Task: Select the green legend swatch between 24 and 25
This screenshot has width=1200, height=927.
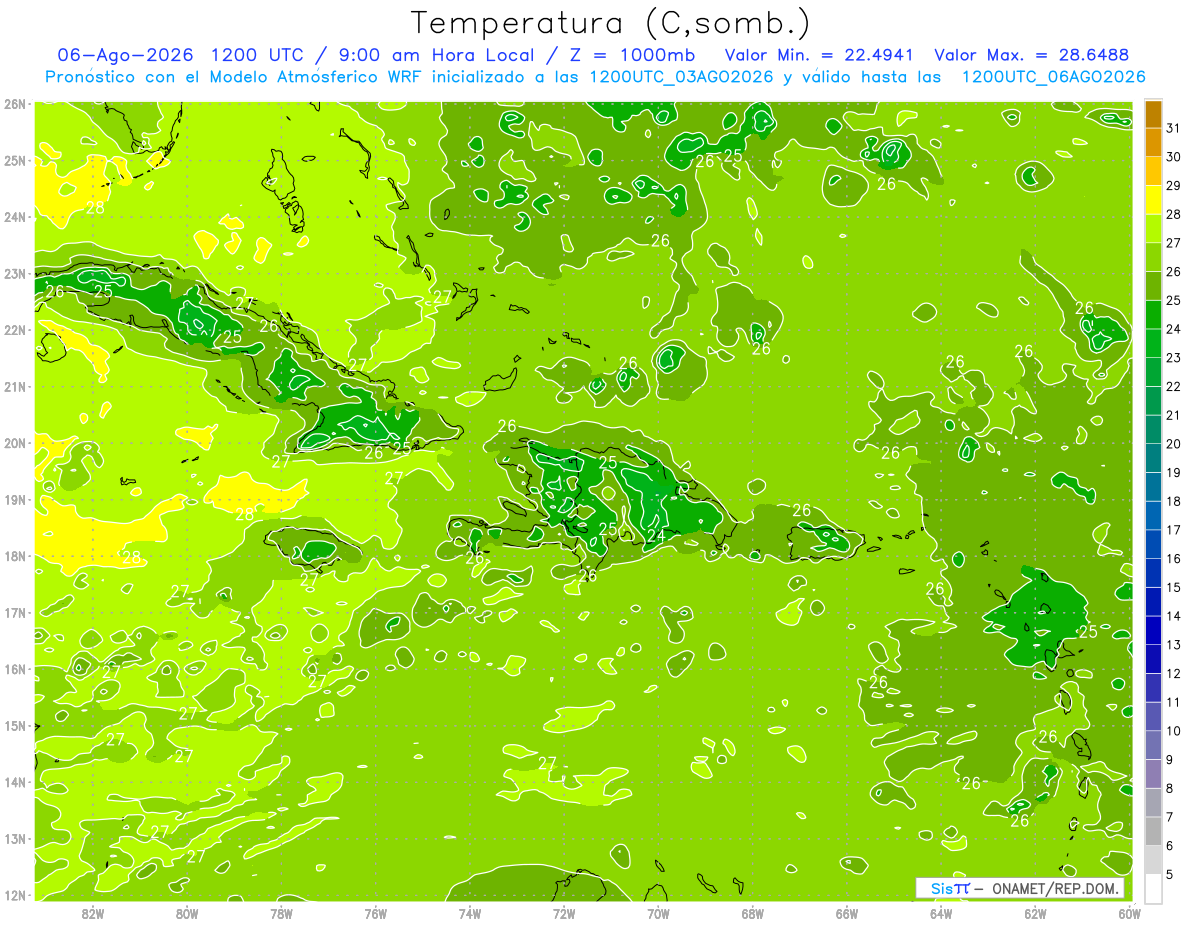Action: click(x=1153, y=315)
